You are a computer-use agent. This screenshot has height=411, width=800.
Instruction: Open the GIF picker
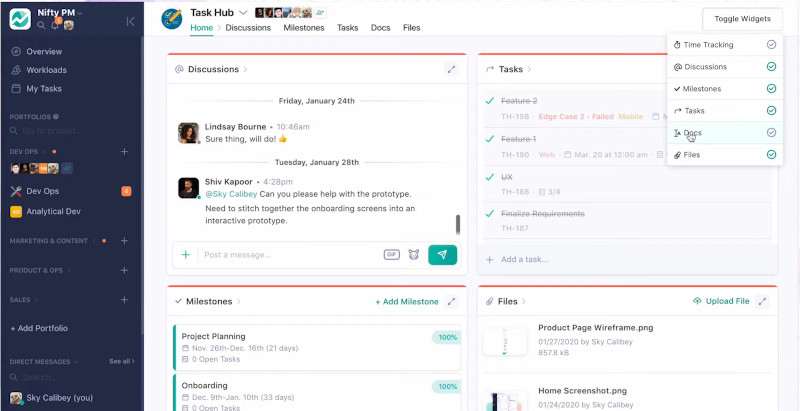[x=391, y=254]
